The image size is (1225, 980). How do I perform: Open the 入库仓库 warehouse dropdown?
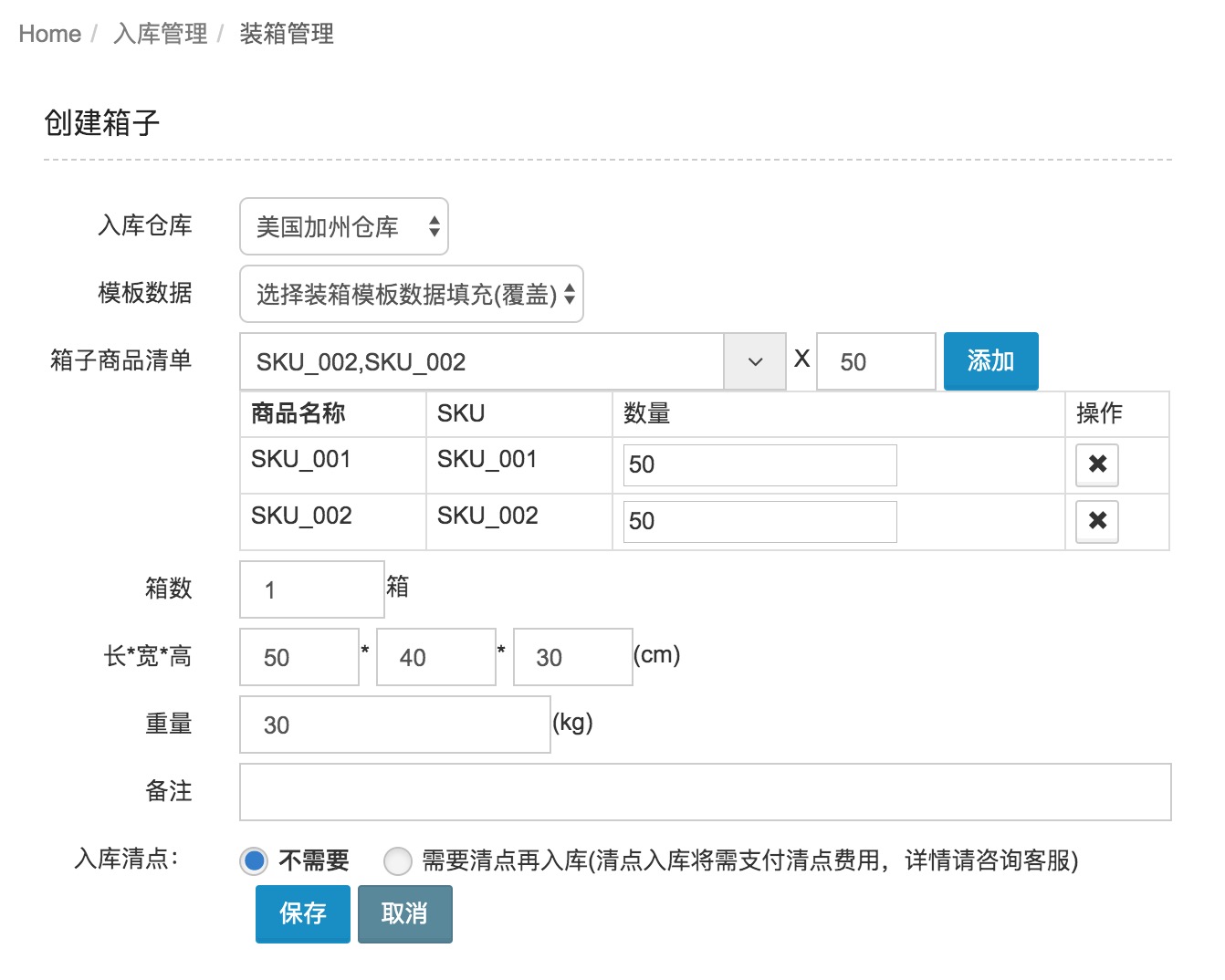[343, 226]
